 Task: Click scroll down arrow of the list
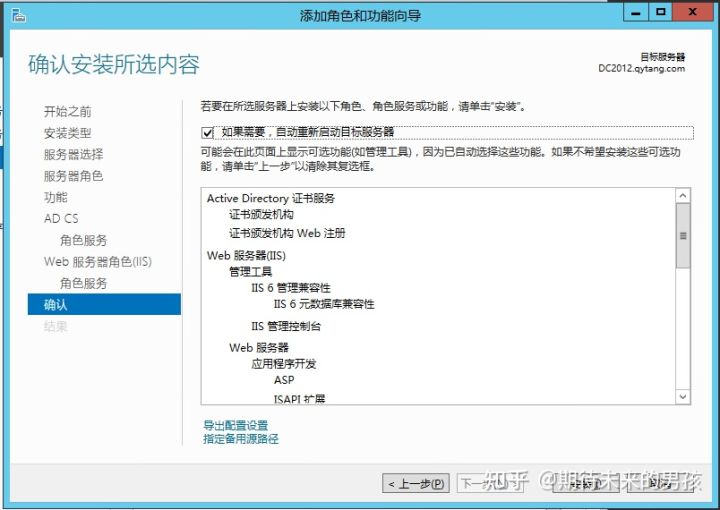683,397
